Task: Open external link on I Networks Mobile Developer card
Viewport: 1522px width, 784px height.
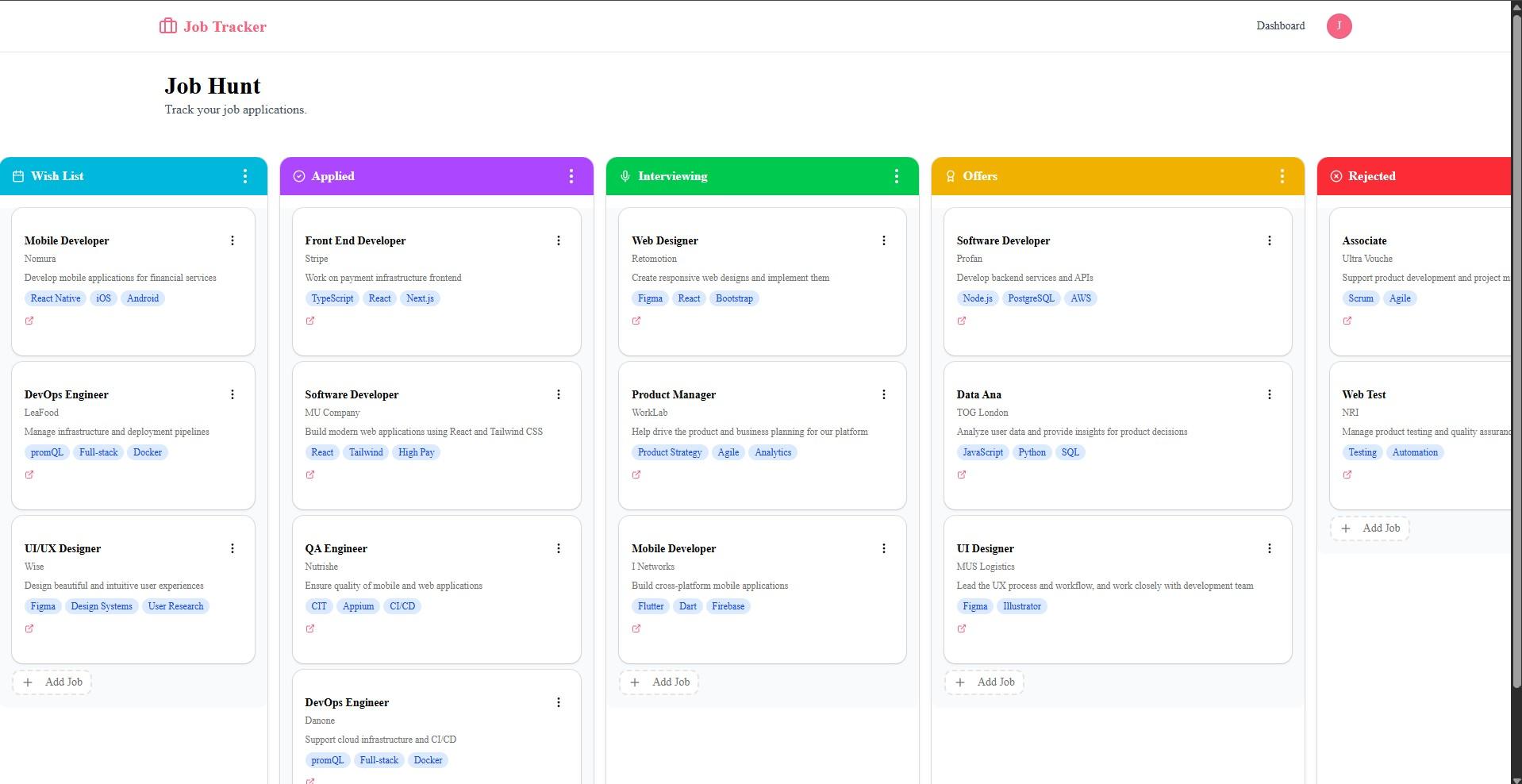Action: (636, 628)
